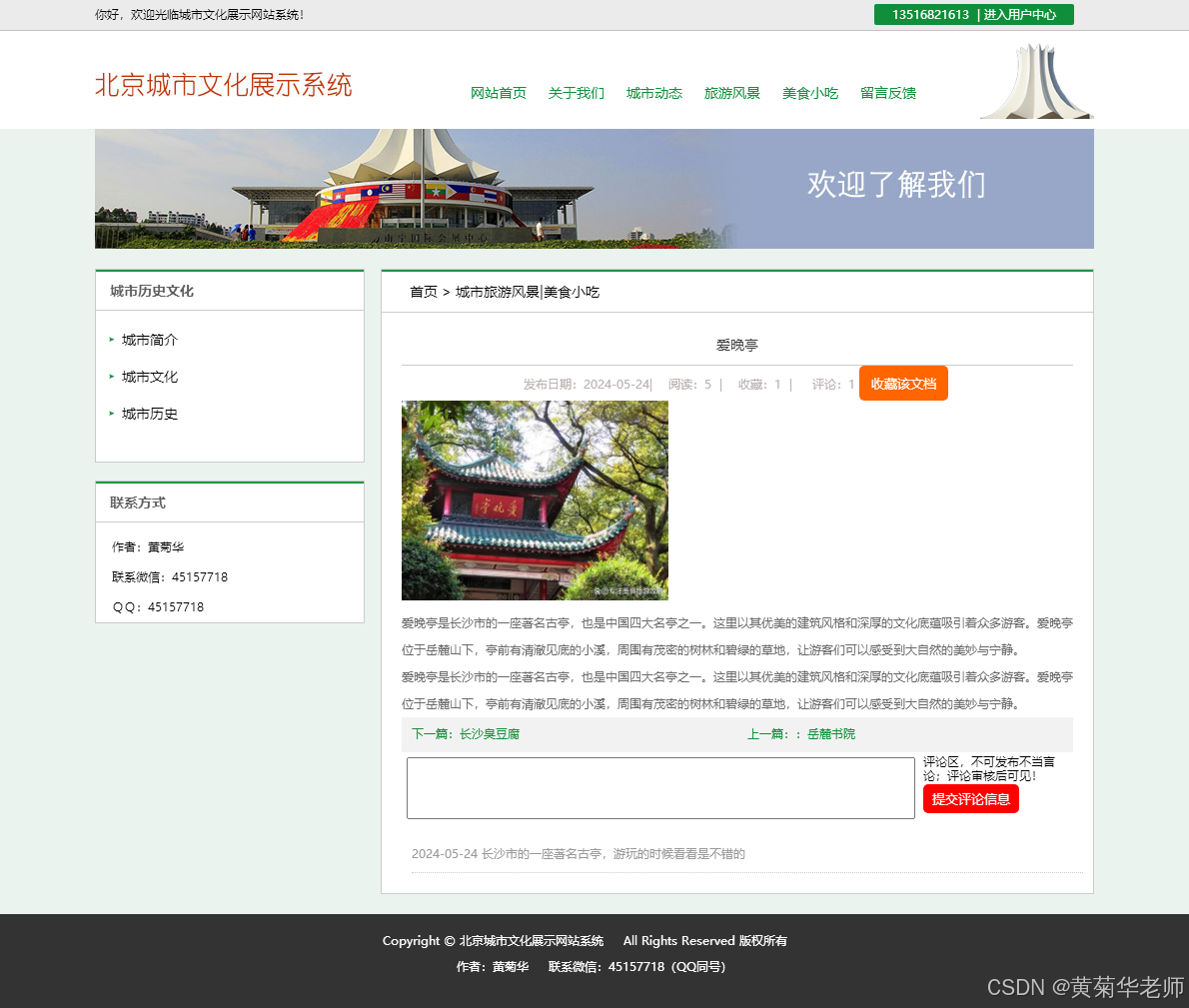1189x1008 pixels.
Task: Open next article 长沙臭豆腐
Action: tap(490, 733)
